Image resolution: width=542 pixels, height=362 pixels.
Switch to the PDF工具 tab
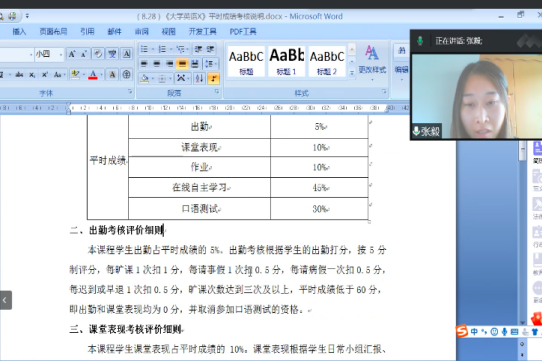(x=243, y=32)
